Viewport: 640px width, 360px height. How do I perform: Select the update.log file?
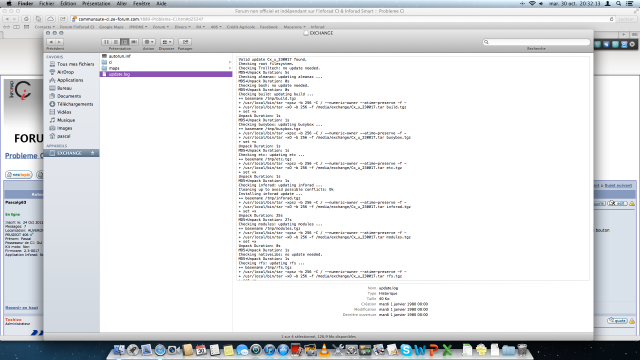point(166,74)
